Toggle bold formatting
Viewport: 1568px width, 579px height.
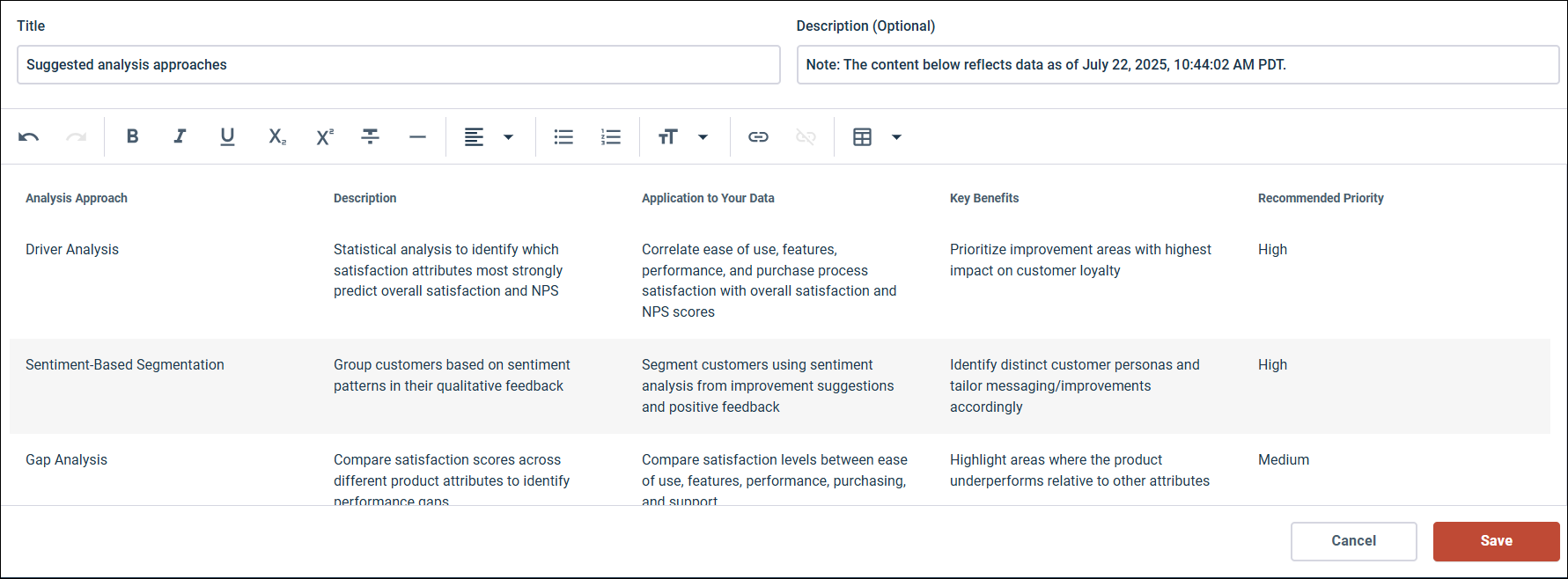click(132, 136)
